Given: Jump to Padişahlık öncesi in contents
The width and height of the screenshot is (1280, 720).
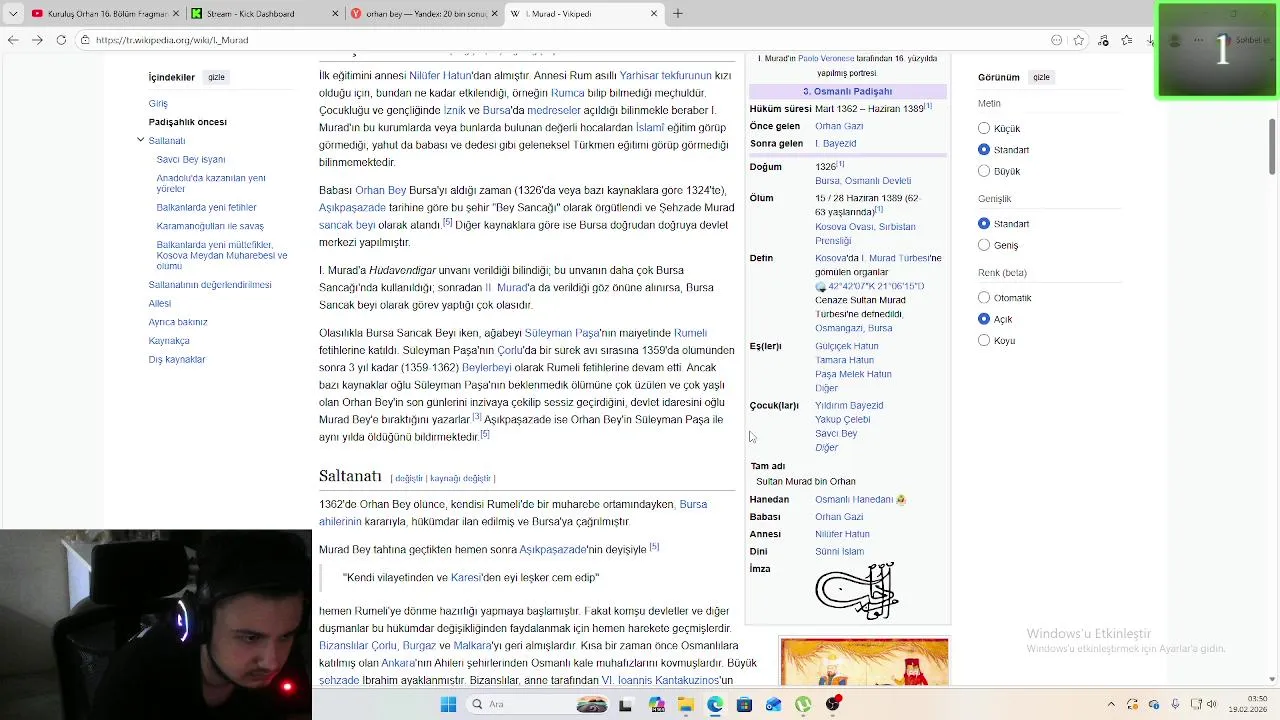Looking at the screenshot, I should 188,122.
